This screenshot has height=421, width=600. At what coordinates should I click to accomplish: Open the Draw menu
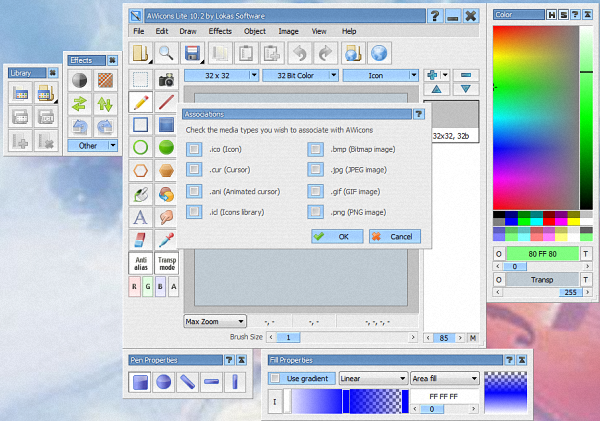click(188, 31)
